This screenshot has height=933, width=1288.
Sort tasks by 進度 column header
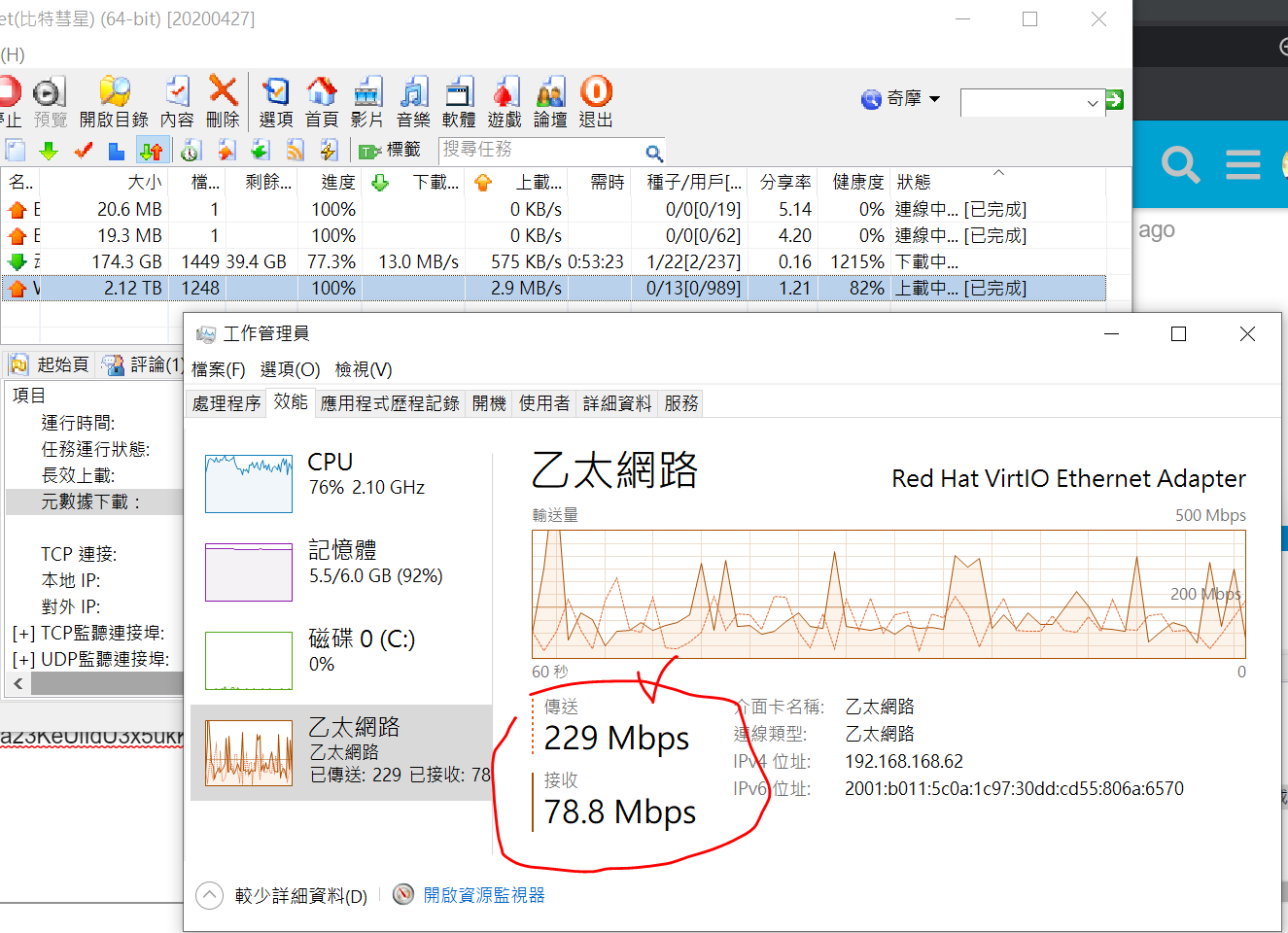(x=338, y=182)
